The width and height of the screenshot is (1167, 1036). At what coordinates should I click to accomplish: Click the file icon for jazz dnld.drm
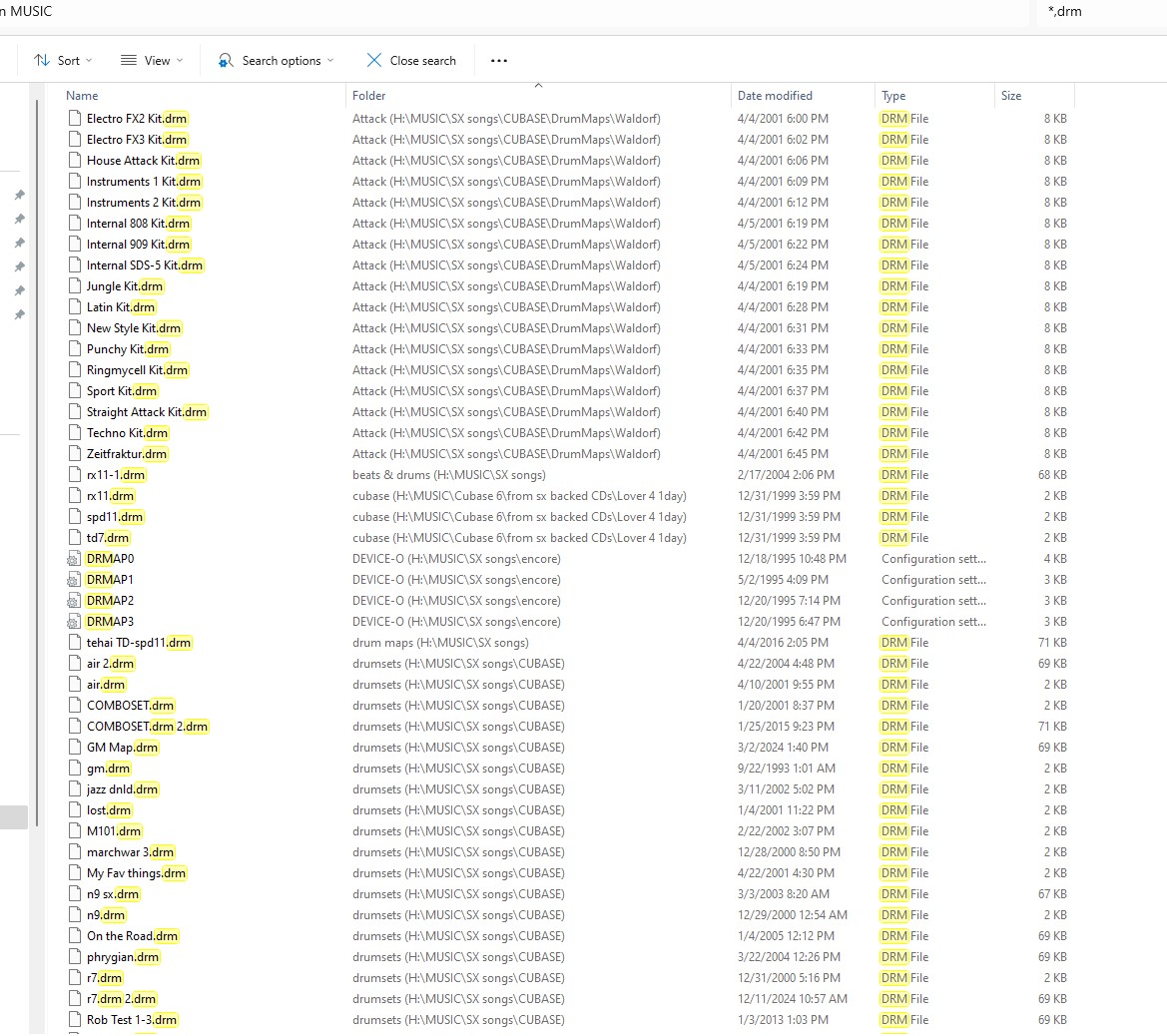[74, 788]
